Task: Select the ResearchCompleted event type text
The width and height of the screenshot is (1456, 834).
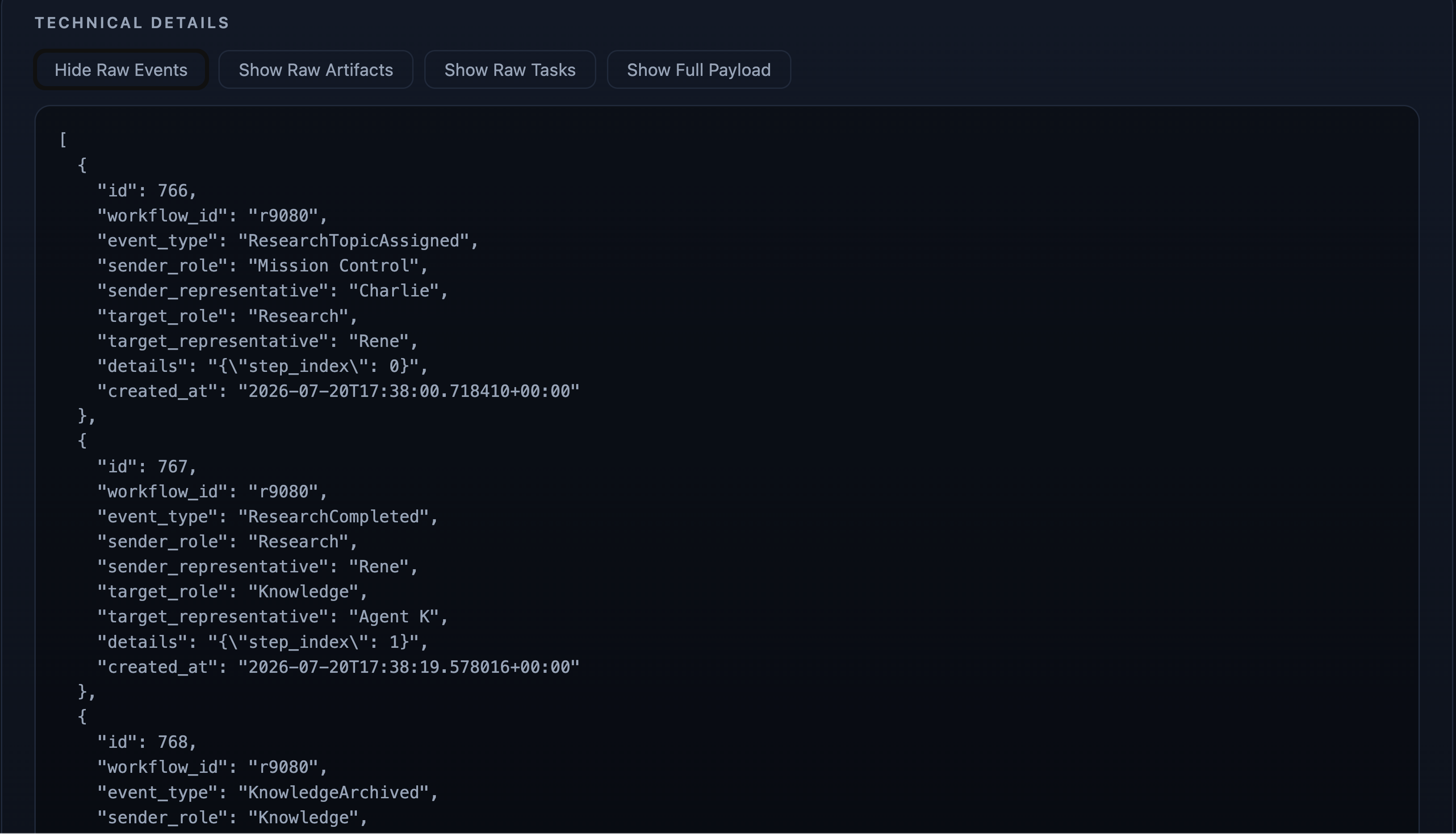Action: point(334,517)
